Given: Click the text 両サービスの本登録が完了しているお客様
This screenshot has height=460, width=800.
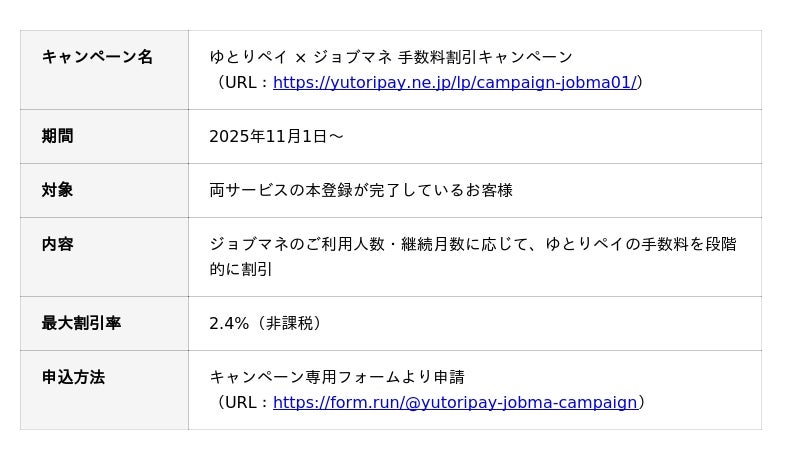Looking at the screenshot, I should [360, 191].
